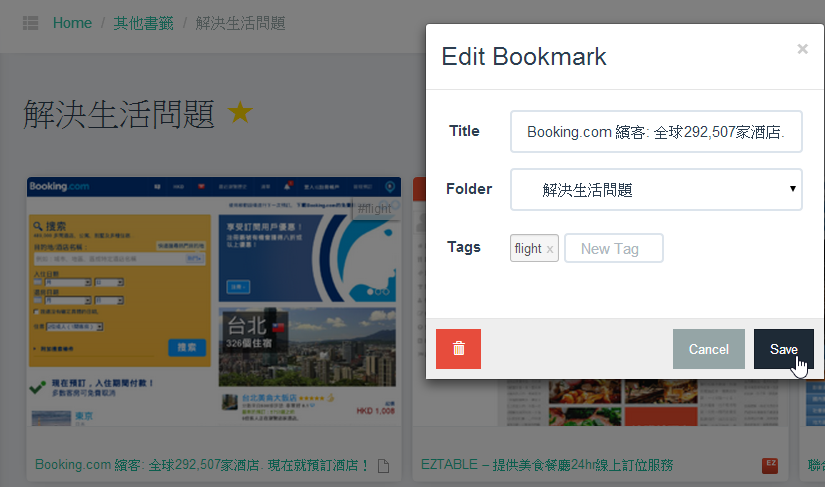The width and height of the screenshot is (825, 487).
Task: Click the 解決生活問題 page heading
Action: coord(119,114)
